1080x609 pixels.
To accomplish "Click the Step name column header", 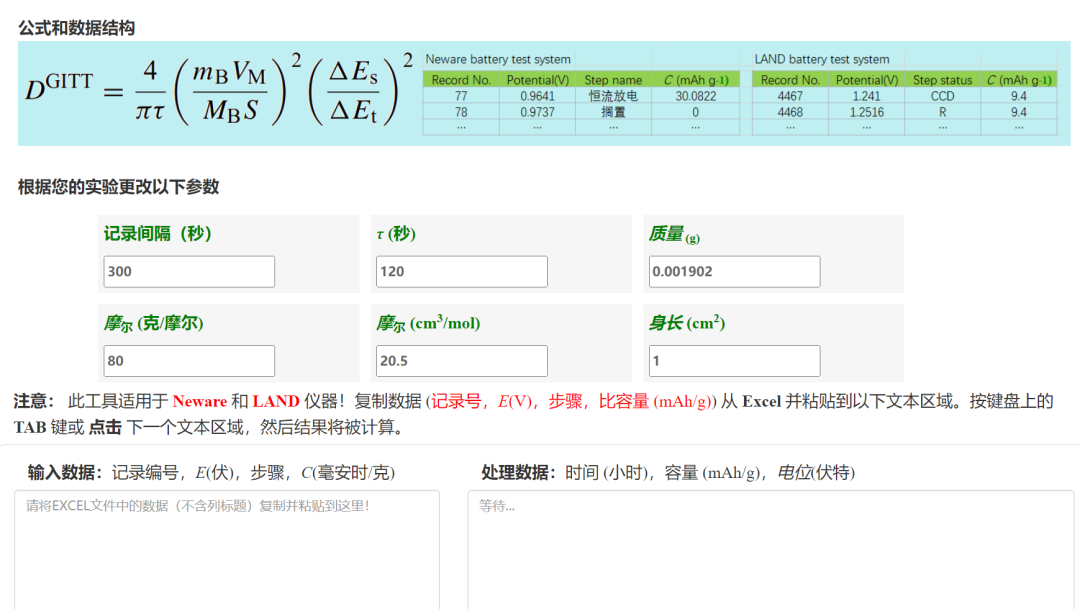I will pos(613,80).
